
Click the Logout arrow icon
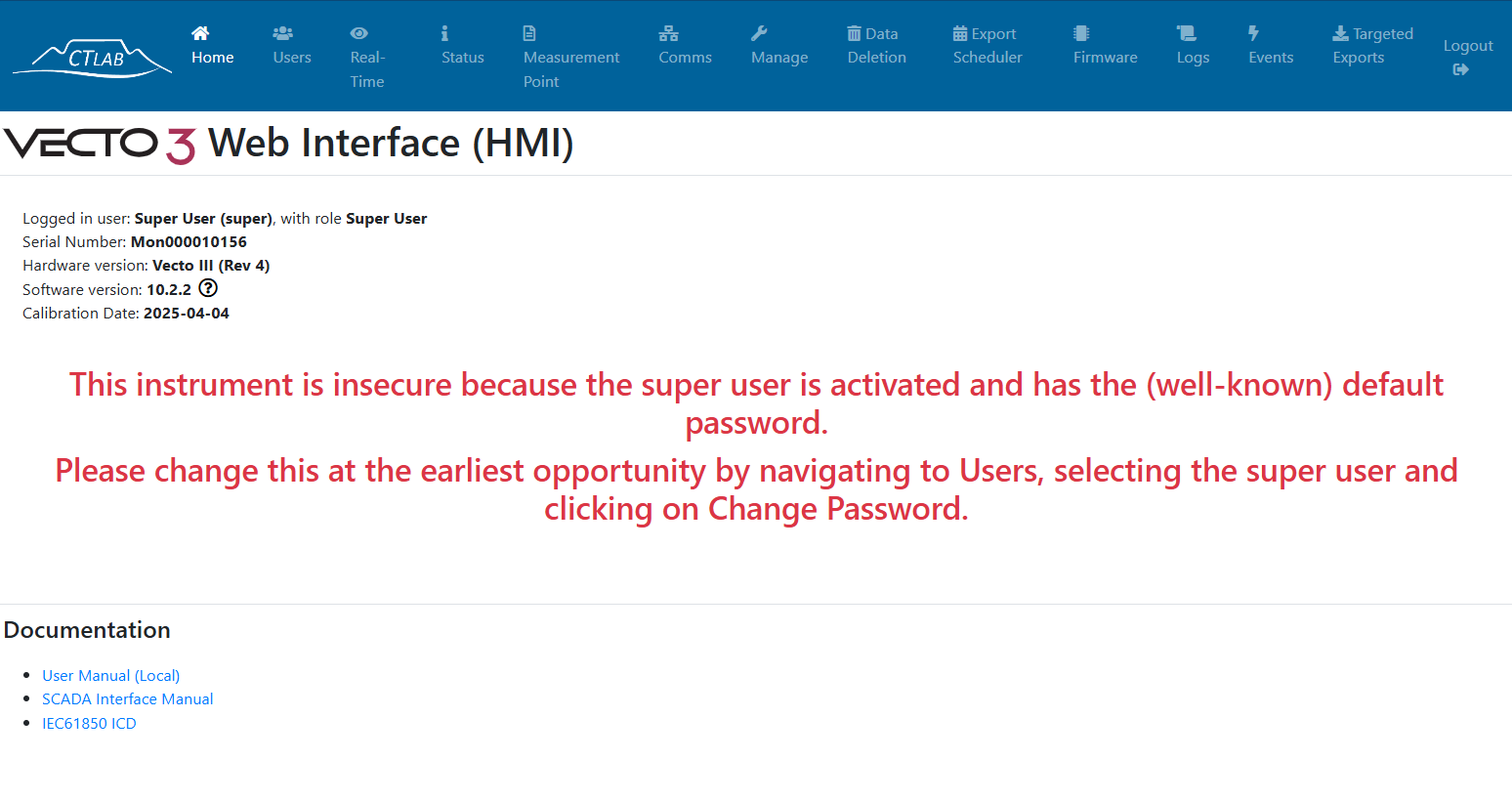coord(1461,69)
